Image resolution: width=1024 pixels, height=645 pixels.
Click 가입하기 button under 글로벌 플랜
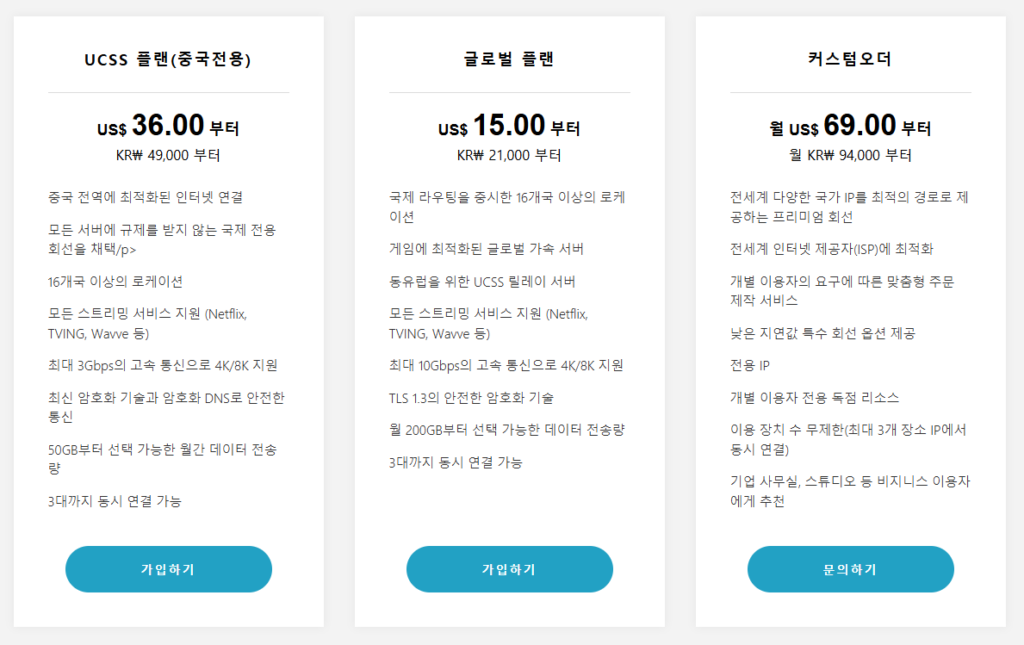click(x=509, y=569)
